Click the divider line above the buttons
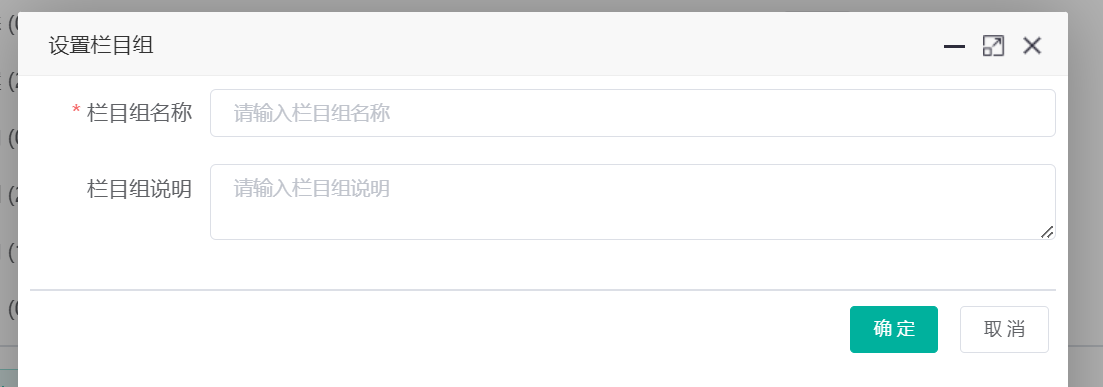The image size is (1103, 387). click(542, 289)
